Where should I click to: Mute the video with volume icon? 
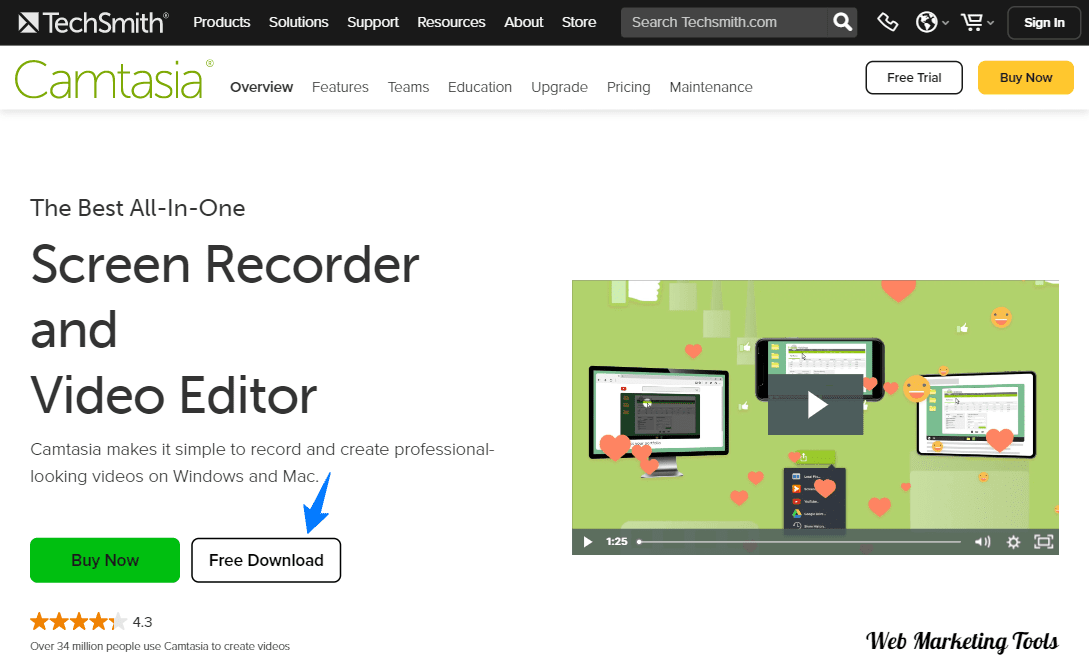tap(982, 542)
